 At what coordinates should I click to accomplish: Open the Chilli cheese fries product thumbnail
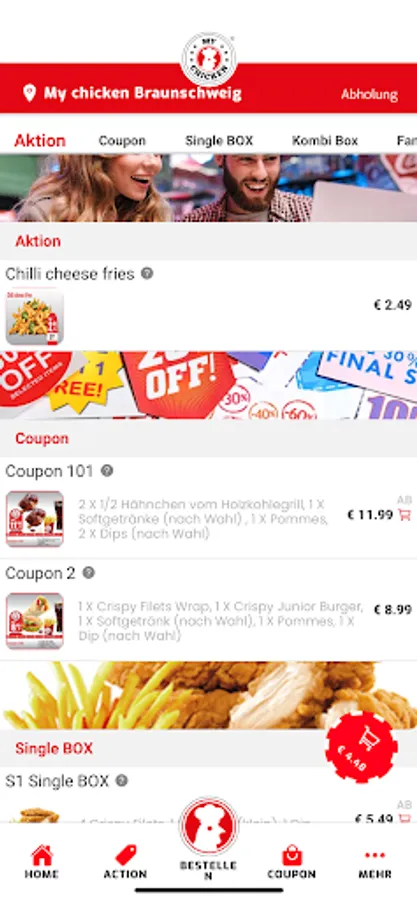coord(35,316)
